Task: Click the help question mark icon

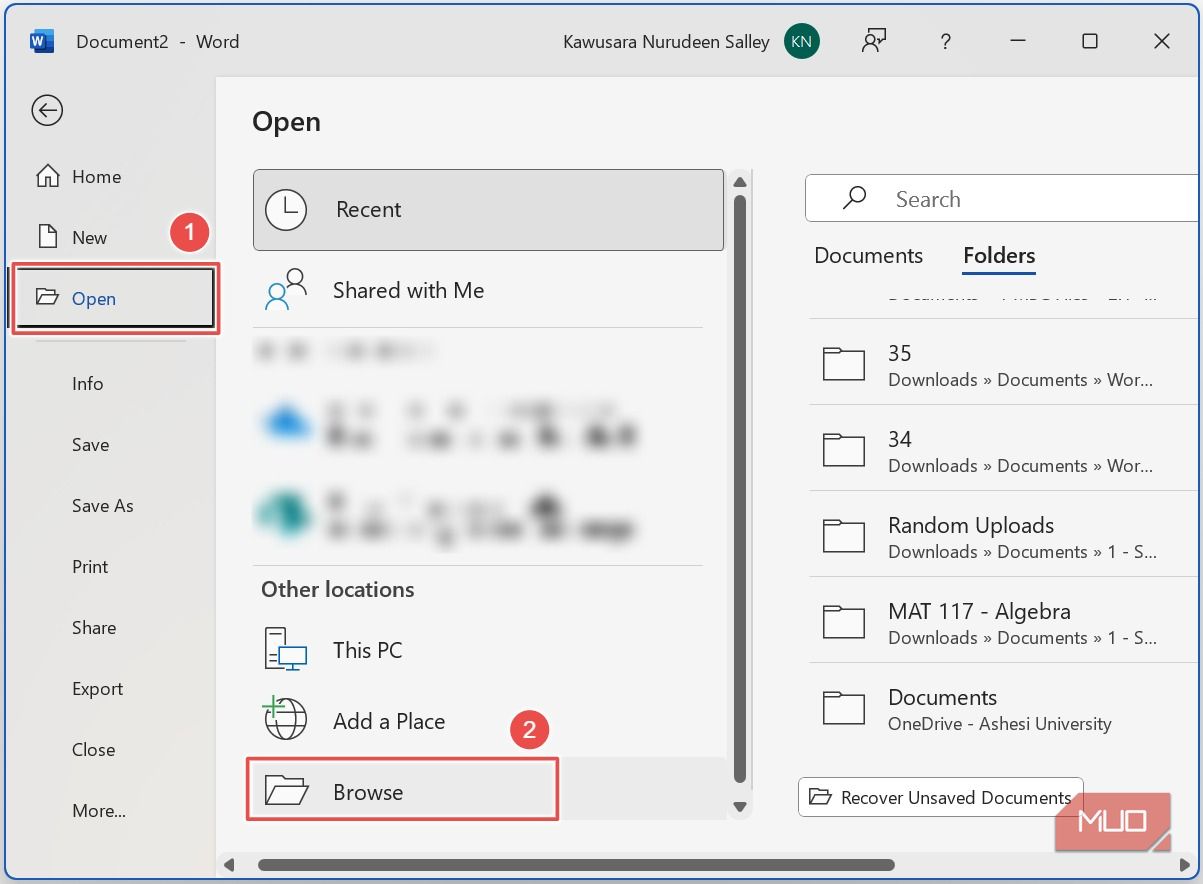Action: pos(945,42)
